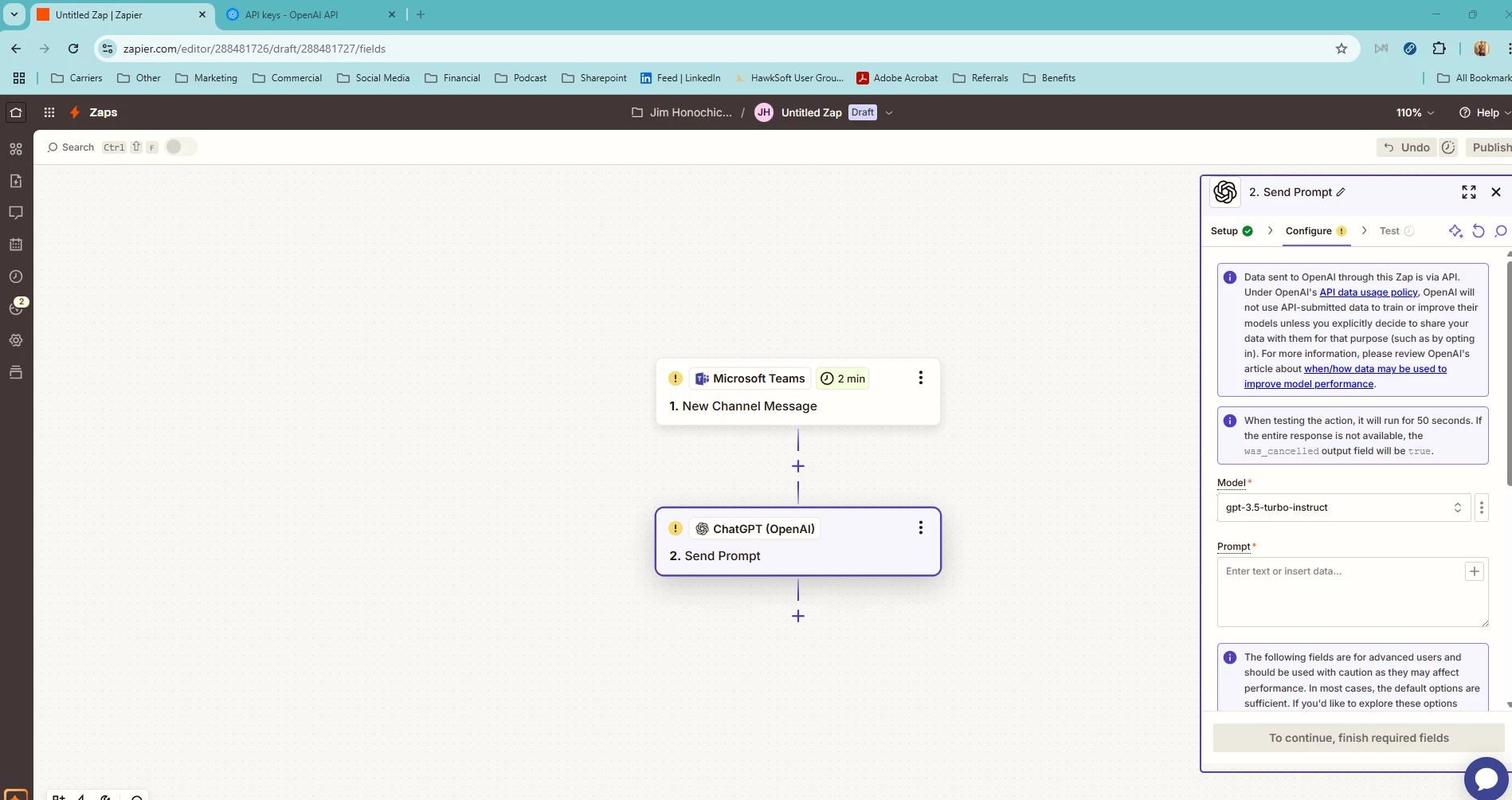Open the left sidebar four-circles apps icon

[x=16, y=149]
